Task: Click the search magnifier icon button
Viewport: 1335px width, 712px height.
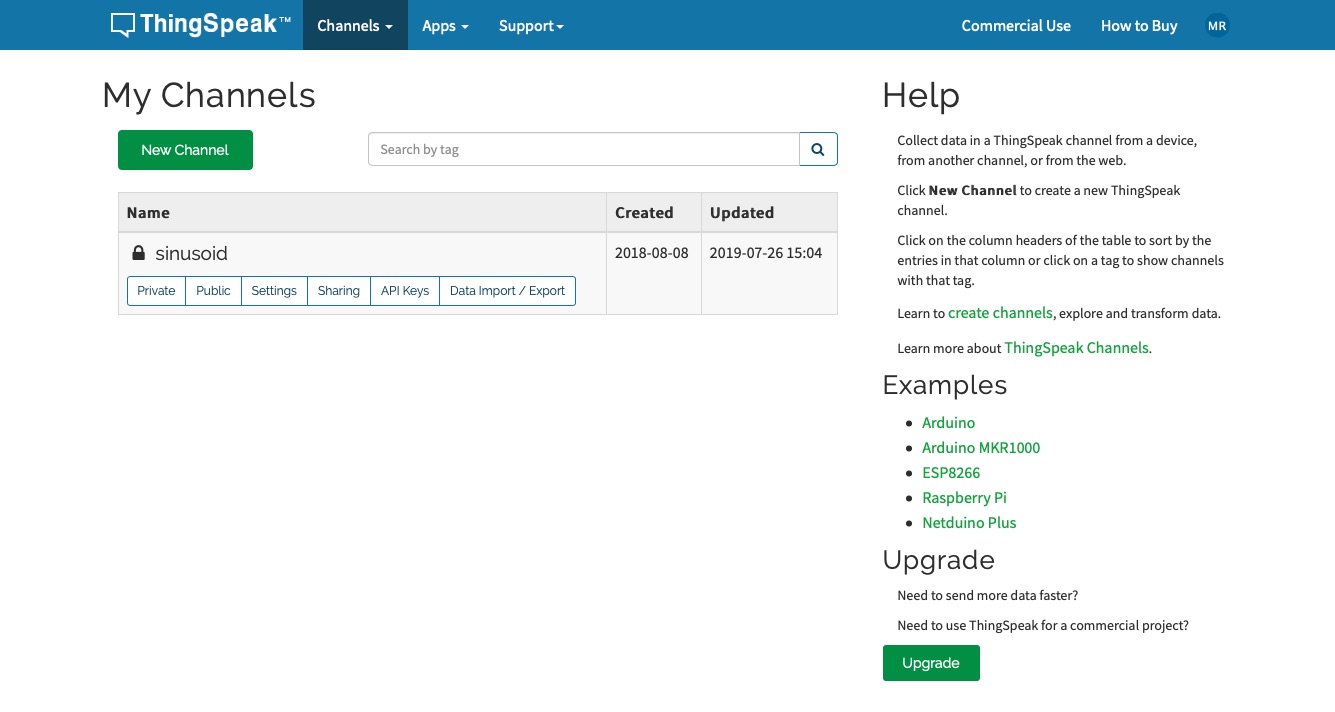Action: point(818,149)
